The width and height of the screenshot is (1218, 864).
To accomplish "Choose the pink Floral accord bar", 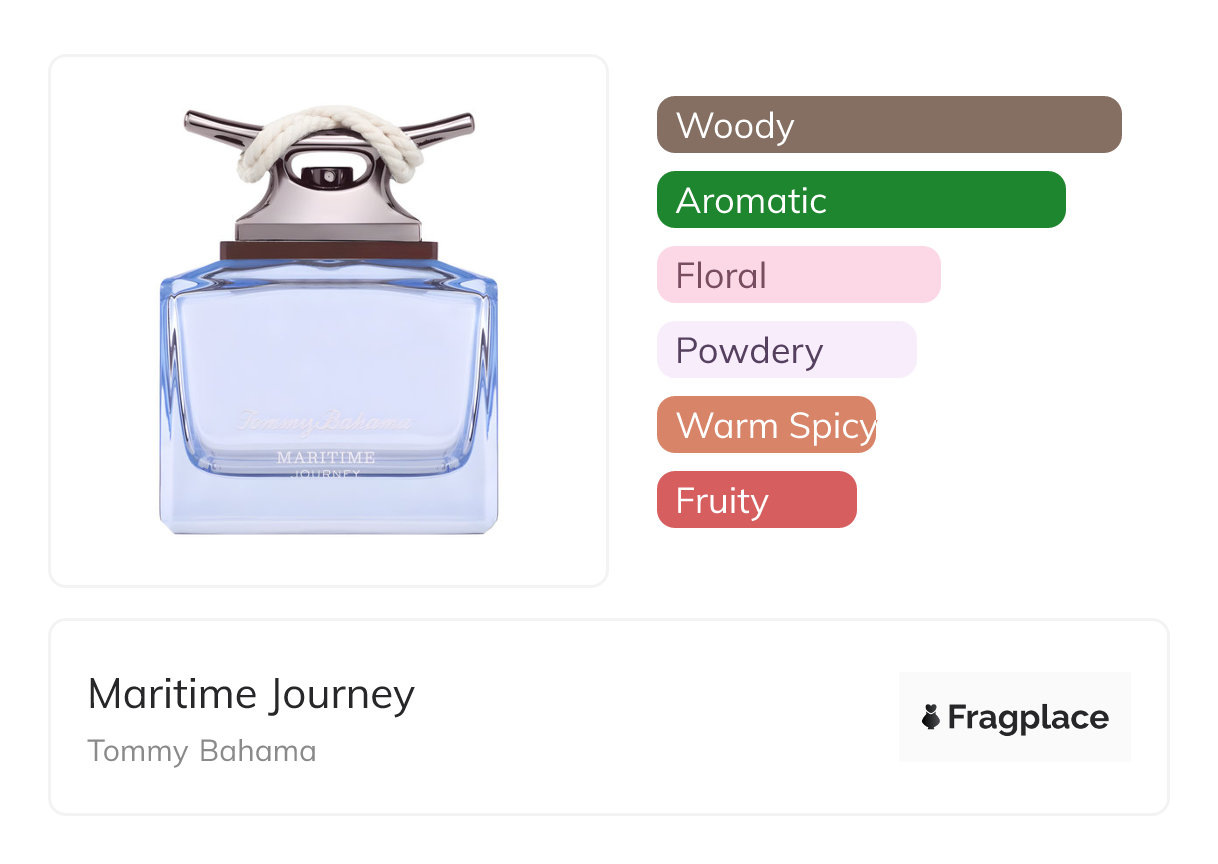I will (798, 275).
